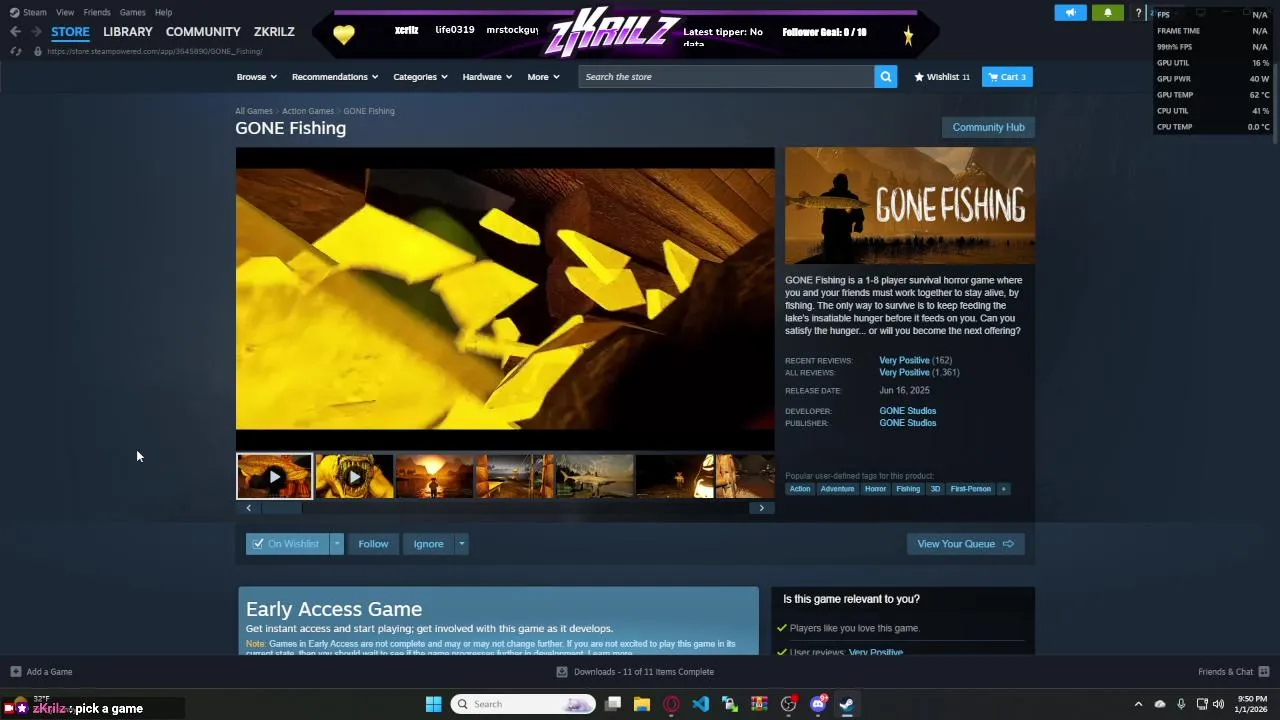The width and height of the screenshot is (1280, 720).
Task: Open Discord from the taskbar
Action: point(818,704)
